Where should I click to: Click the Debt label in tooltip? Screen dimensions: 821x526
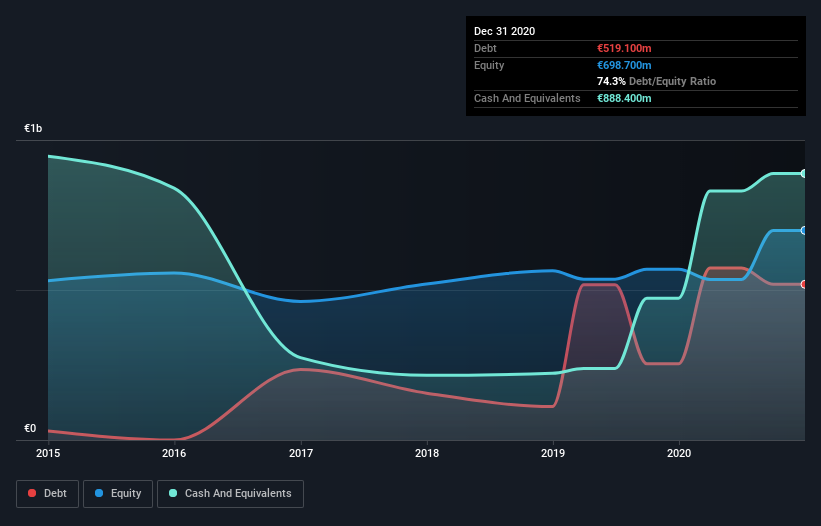(x=485, y=48)
